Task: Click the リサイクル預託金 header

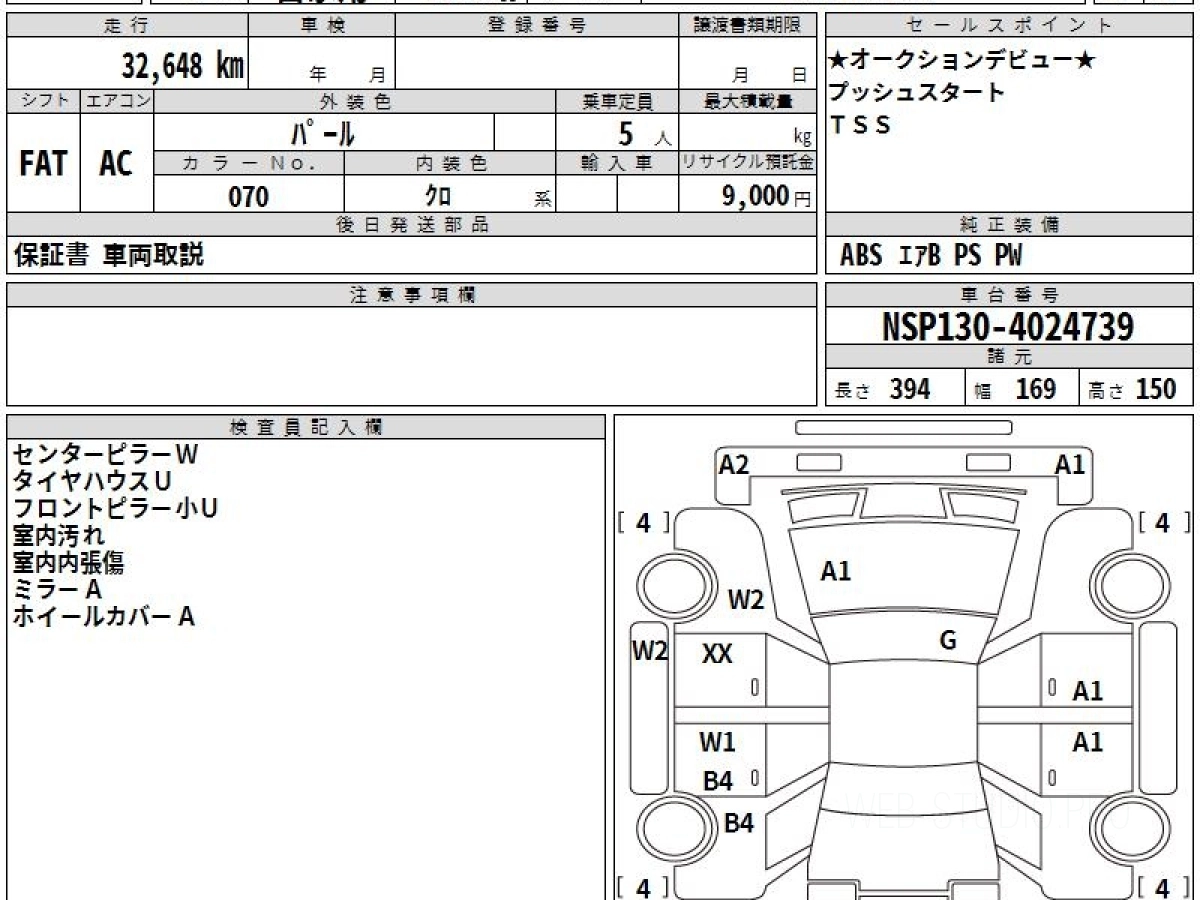Action: coord(748,164)
